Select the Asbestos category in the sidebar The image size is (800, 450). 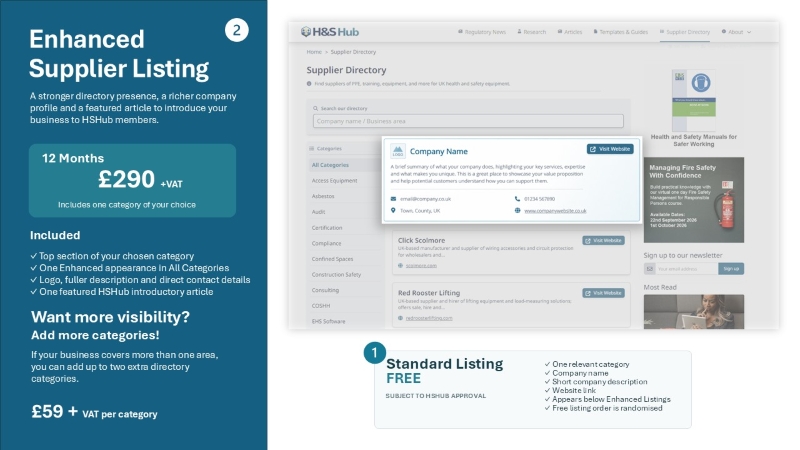tap(323, 196)
